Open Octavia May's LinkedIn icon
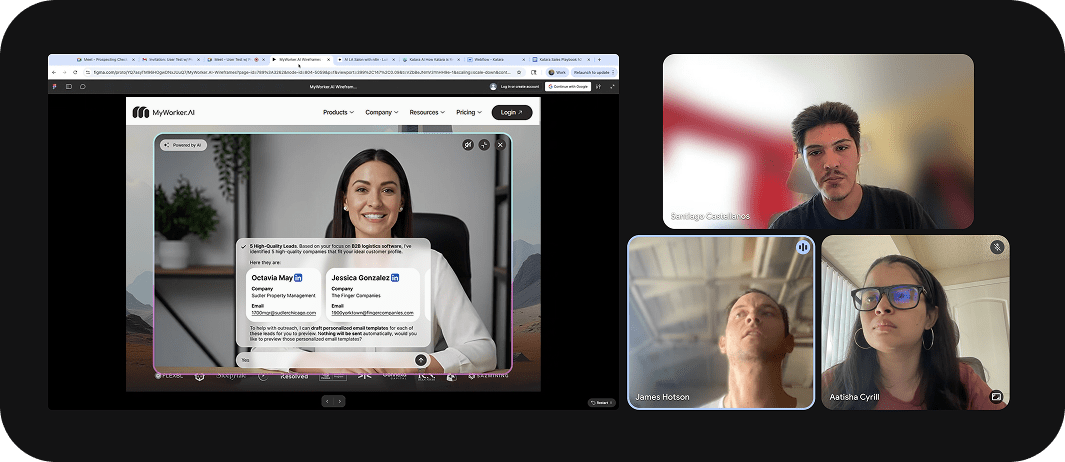Screen dimensions: 1065x462 [298, 277]
